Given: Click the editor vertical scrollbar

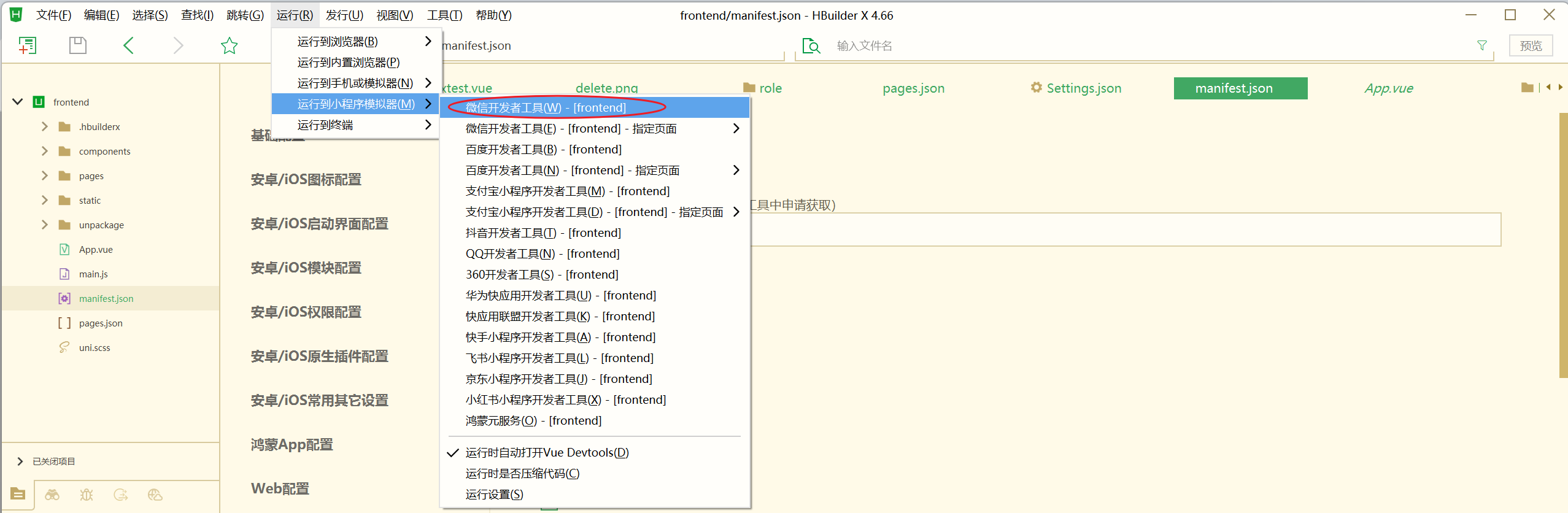Looking at the screenshot, I should point(1563,245).
